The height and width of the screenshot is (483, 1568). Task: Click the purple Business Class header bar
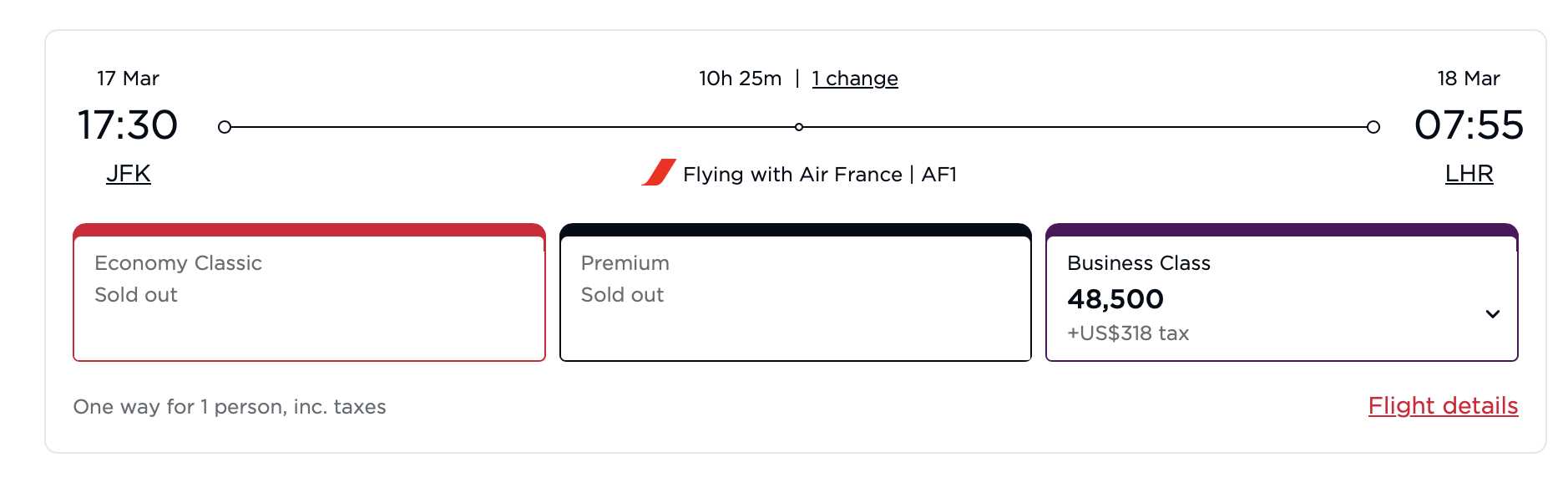(1282, 230)
